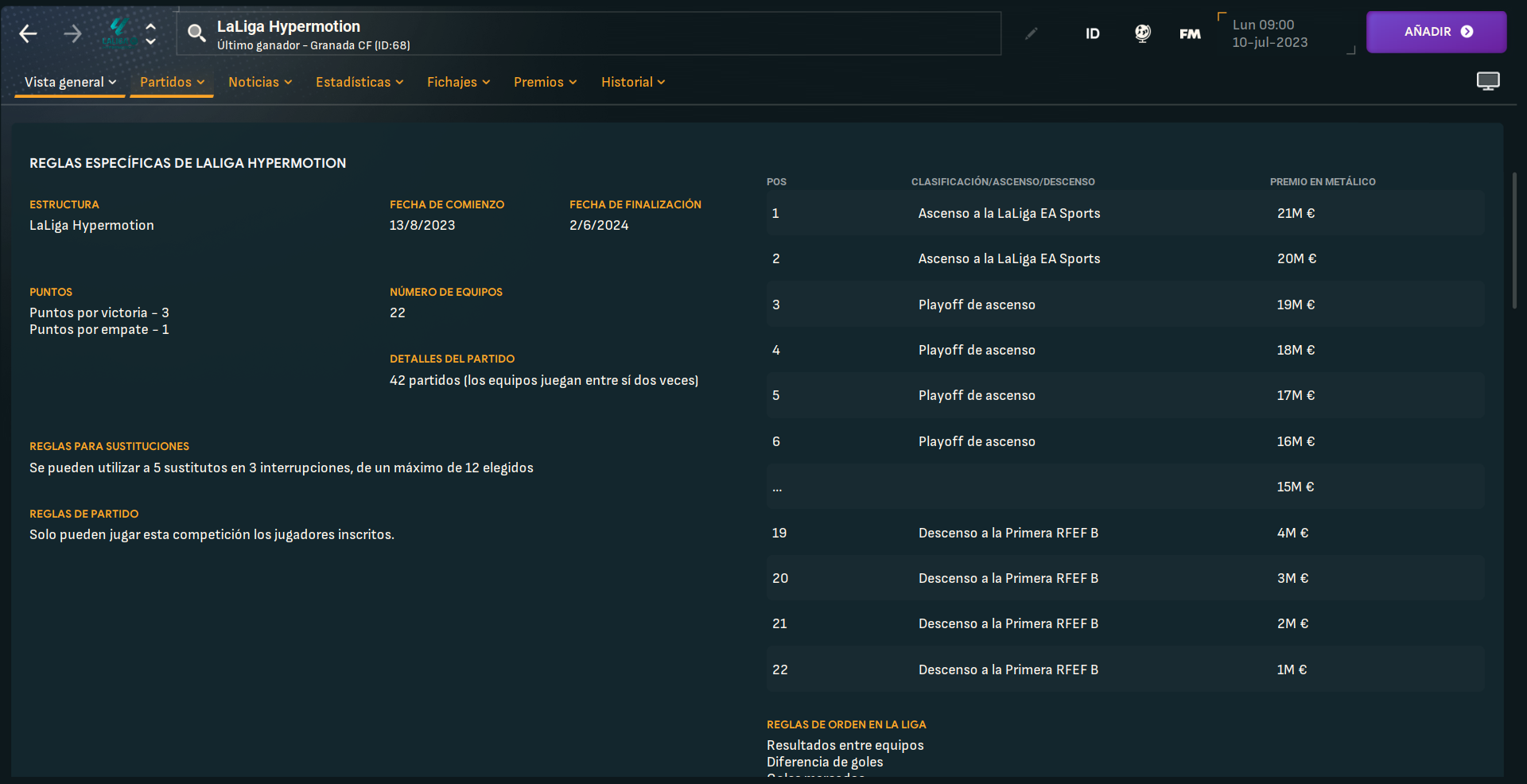Click the monitor display icon
The image size is (1527, 784).
coord(1488,81)
